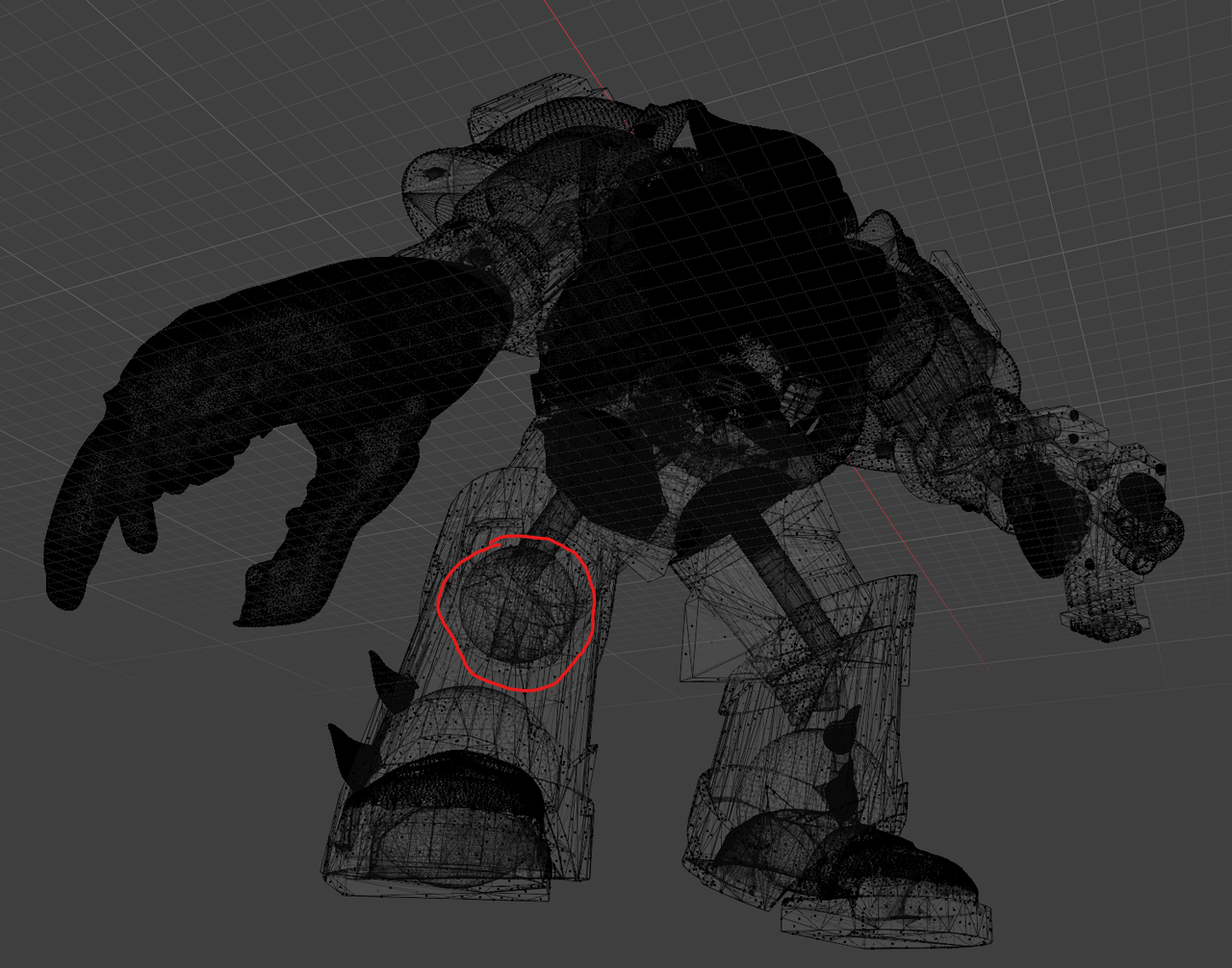Click the sphere inside the red circle
The width and height of the screenshot is (1232, 968).
click(517, 605)
